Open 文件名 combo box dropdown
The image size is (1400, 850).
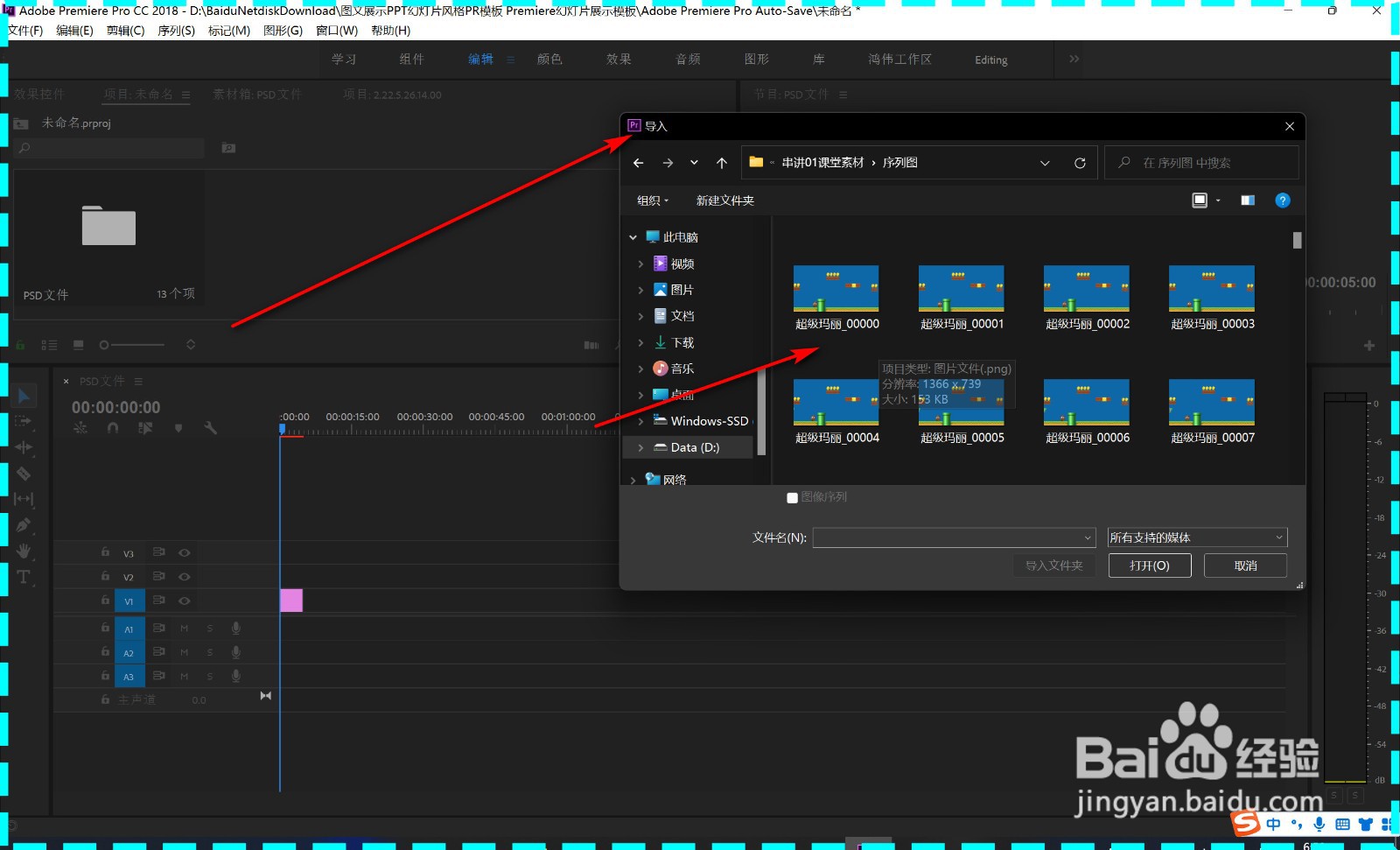pyautogui.click(x=1088, y=537)
